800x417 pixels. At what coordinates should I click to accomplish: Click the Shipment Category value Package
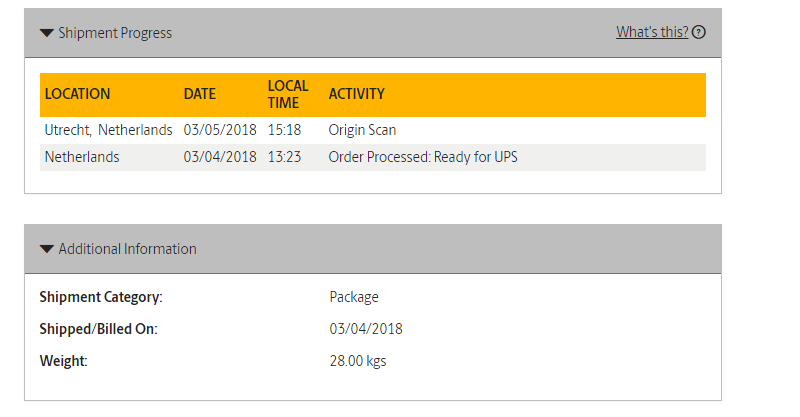click(354, 297)
